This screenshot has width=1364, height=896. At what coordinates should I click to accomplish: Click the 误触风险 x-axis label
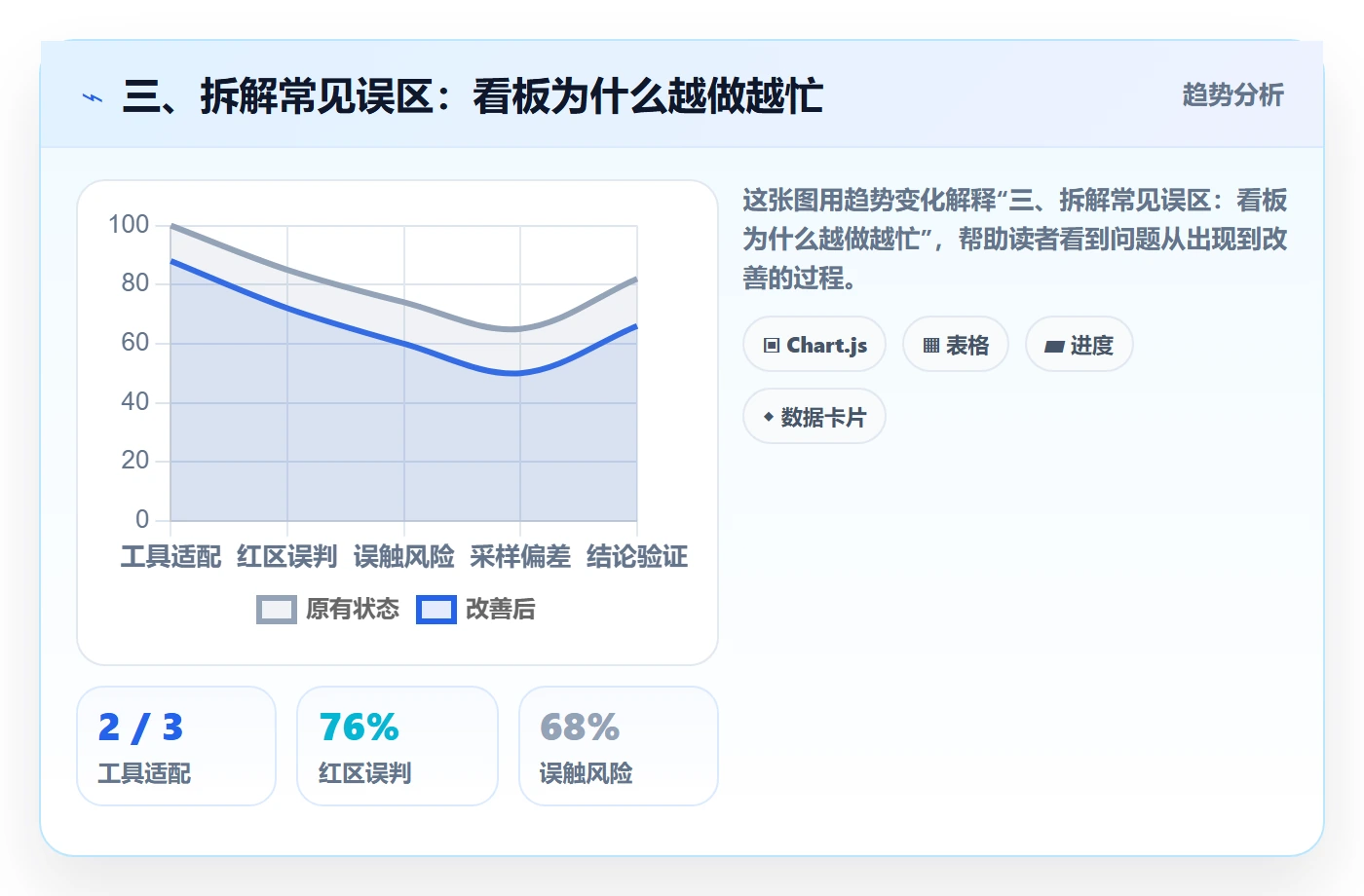[x=404, y=557]
